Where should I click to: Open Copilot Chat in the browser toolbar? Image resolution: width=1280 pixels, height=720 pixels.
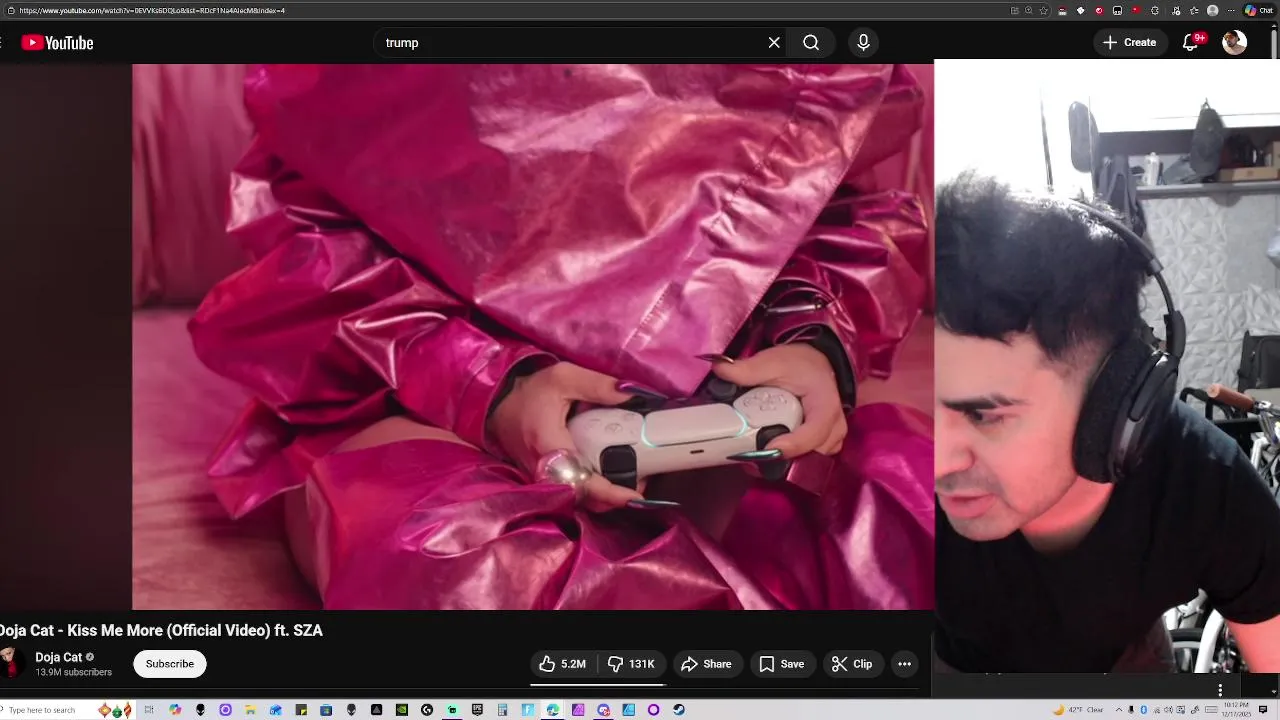1259,10
